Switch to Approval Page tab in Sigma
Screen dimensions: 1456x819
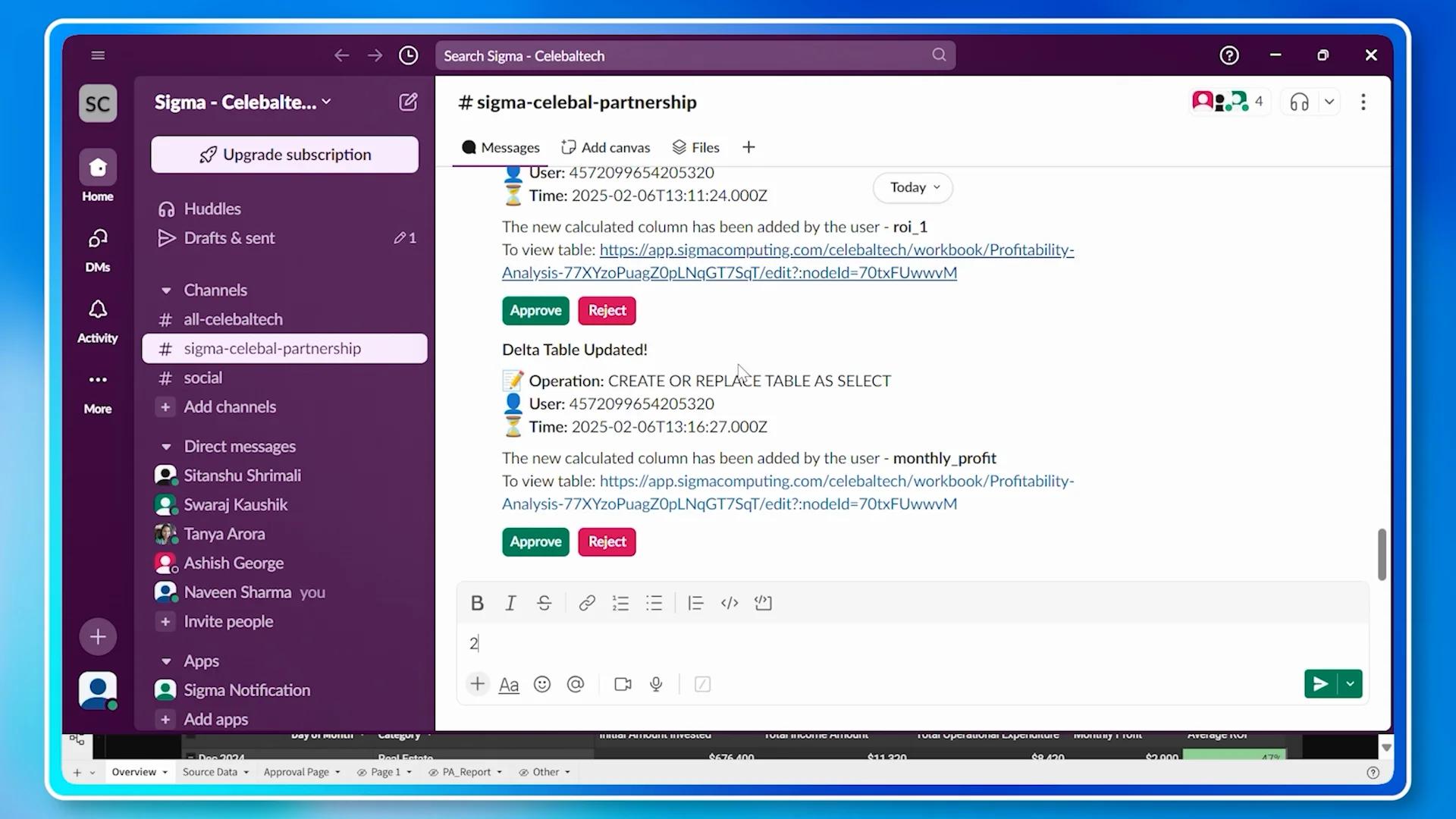coord(297,773)
